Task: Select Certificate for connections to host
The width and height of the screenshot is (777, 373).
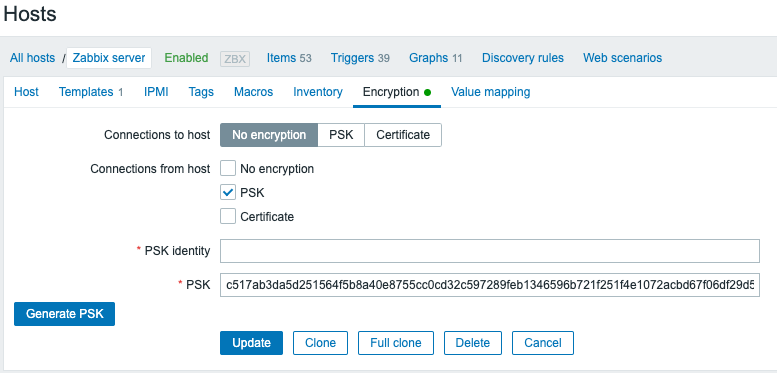Action: point(403,135)
